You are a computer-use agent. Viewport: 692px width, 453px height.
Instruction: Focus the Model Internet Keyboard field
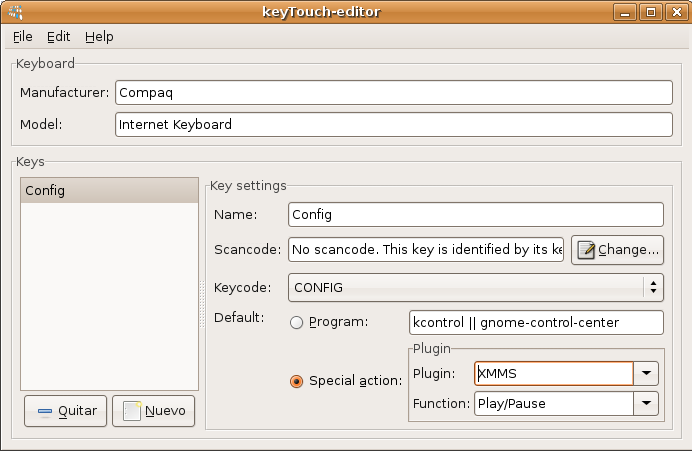(393, 125)
